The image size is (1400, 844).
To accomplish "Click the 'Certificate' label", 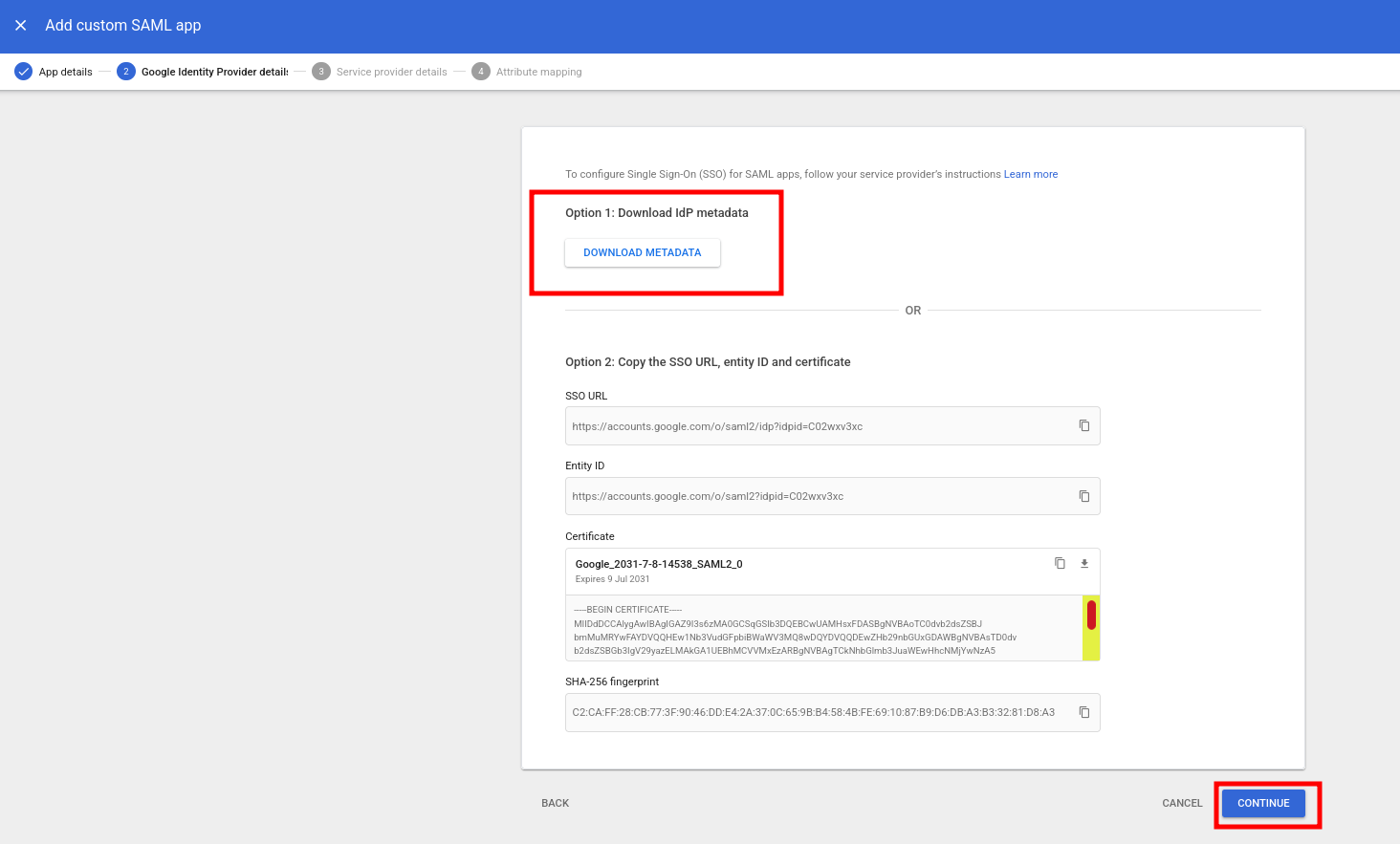I will [x=590, y=536].
